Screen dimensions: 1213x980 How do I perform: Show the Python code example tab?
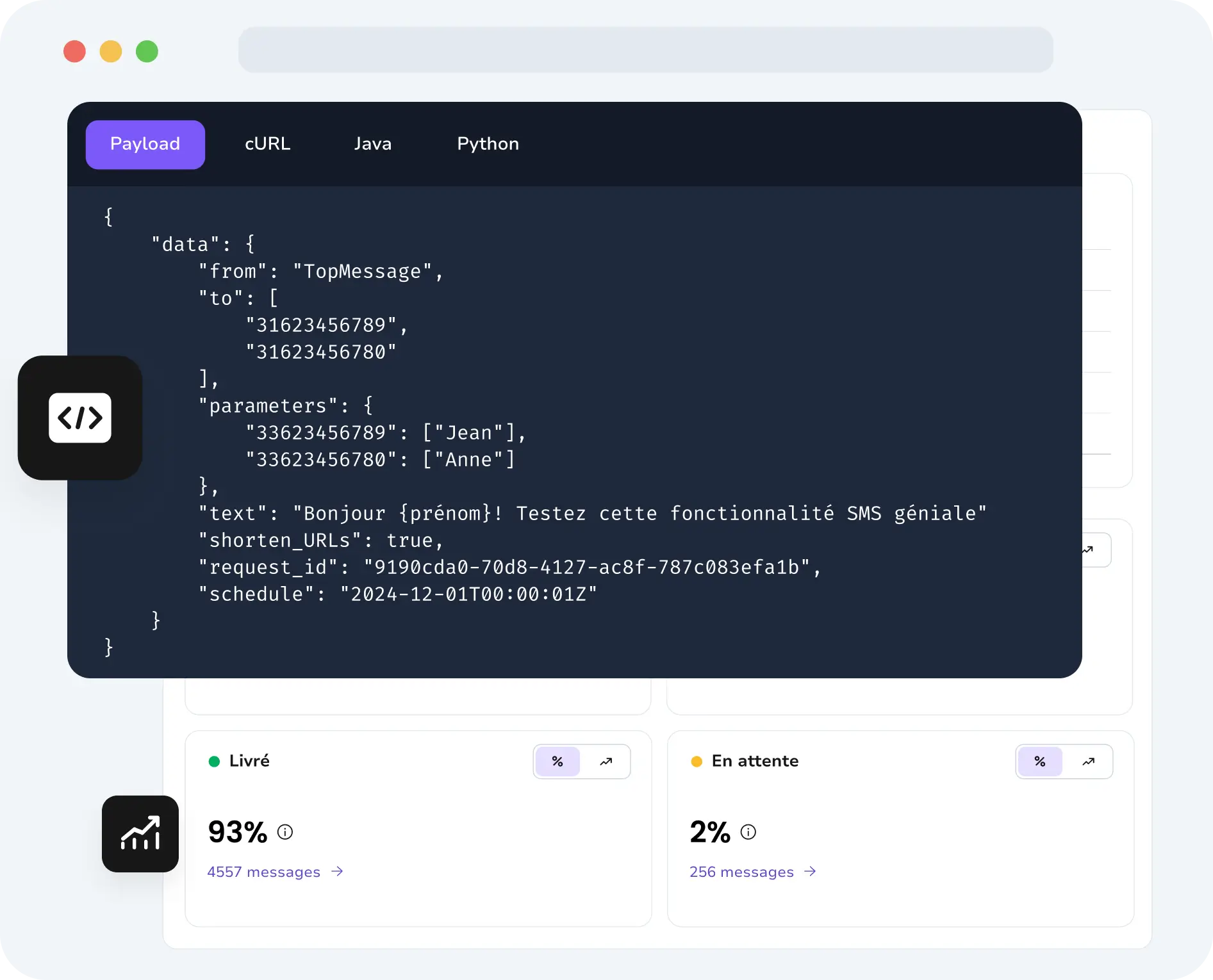click(488, 144)
